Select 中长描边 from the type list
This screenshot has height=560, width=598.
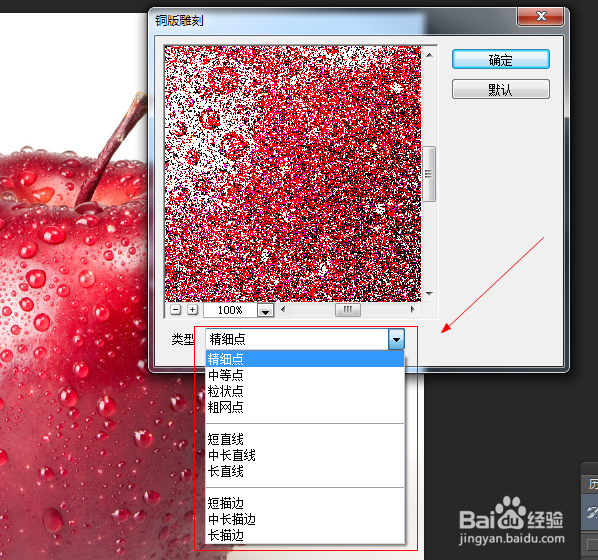(x=305, y=519)
